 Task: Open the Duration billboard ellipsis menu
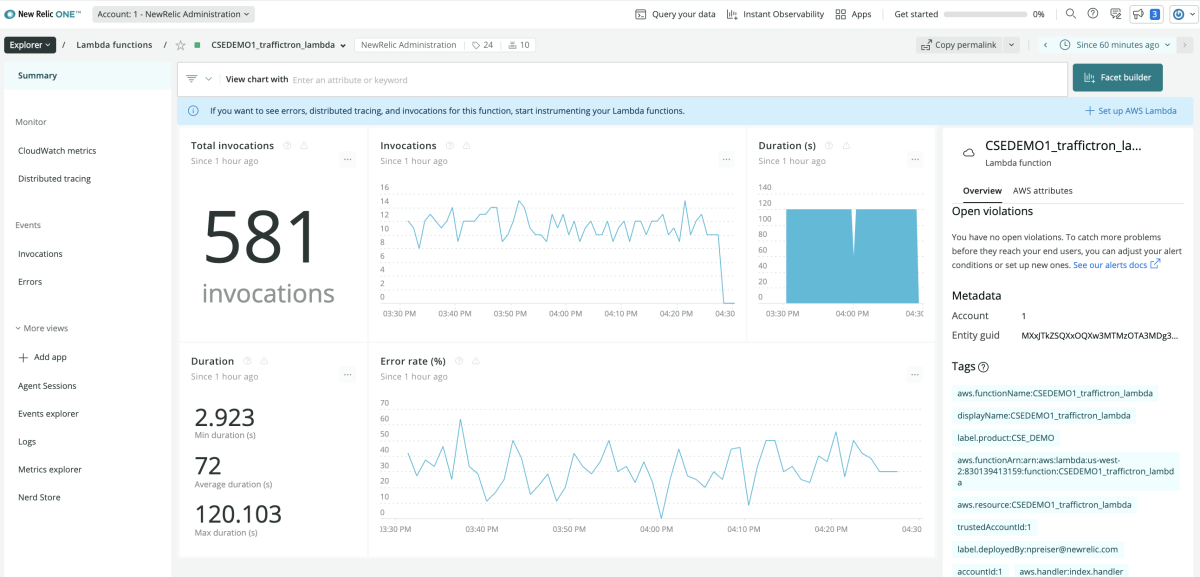coord(347,375)
